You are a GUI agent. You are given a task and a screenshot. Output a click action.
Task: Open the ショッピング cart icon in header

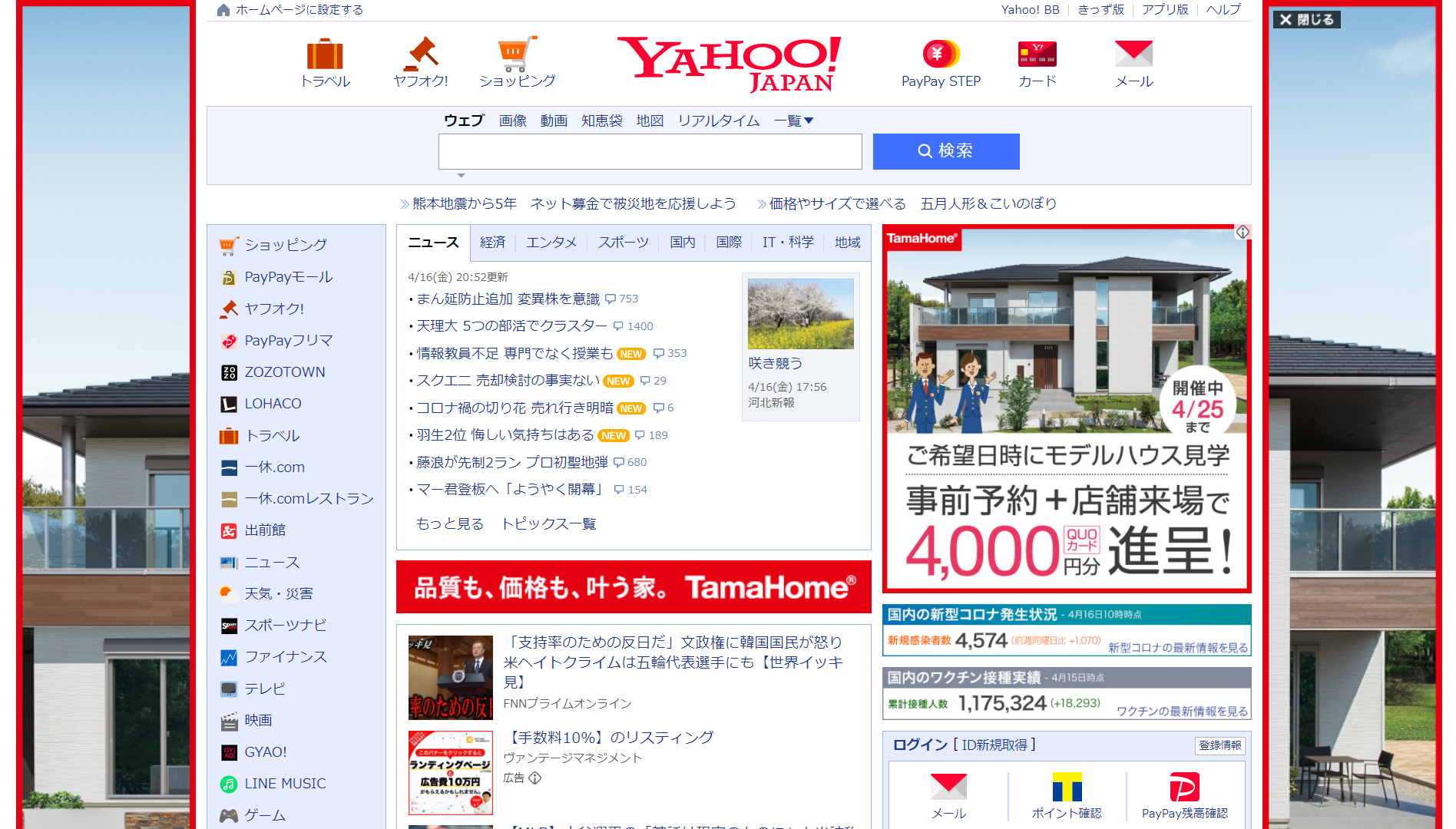[x=517, y=54]
